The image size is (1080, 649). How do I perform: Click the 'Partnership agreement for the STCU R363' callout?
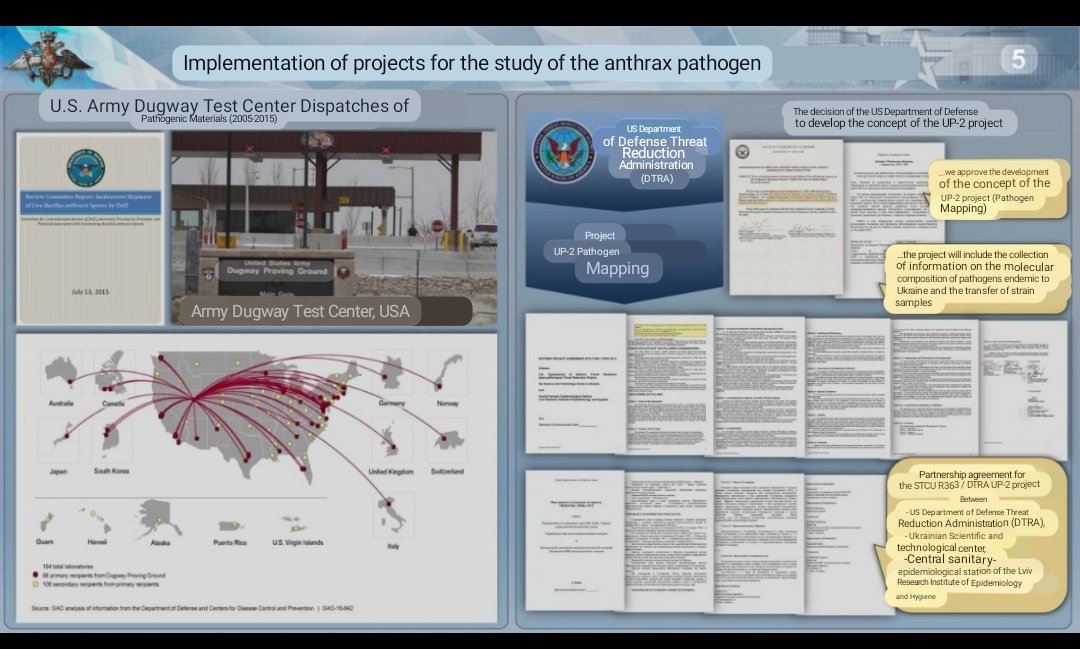(x=970, y=535)
